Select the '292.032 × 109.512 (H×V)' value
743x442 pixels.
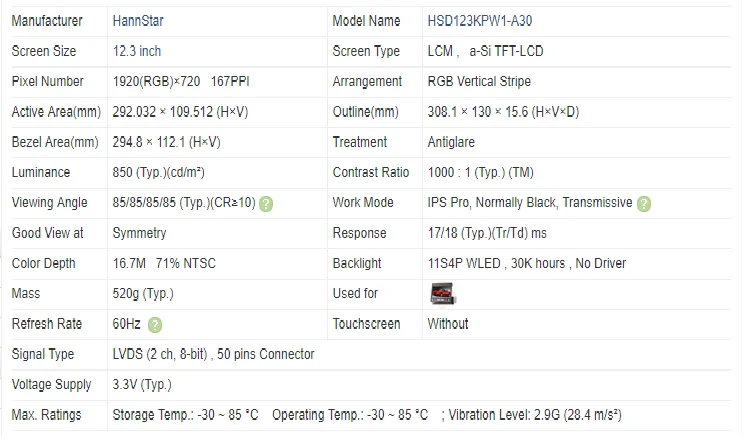[180, 112]
